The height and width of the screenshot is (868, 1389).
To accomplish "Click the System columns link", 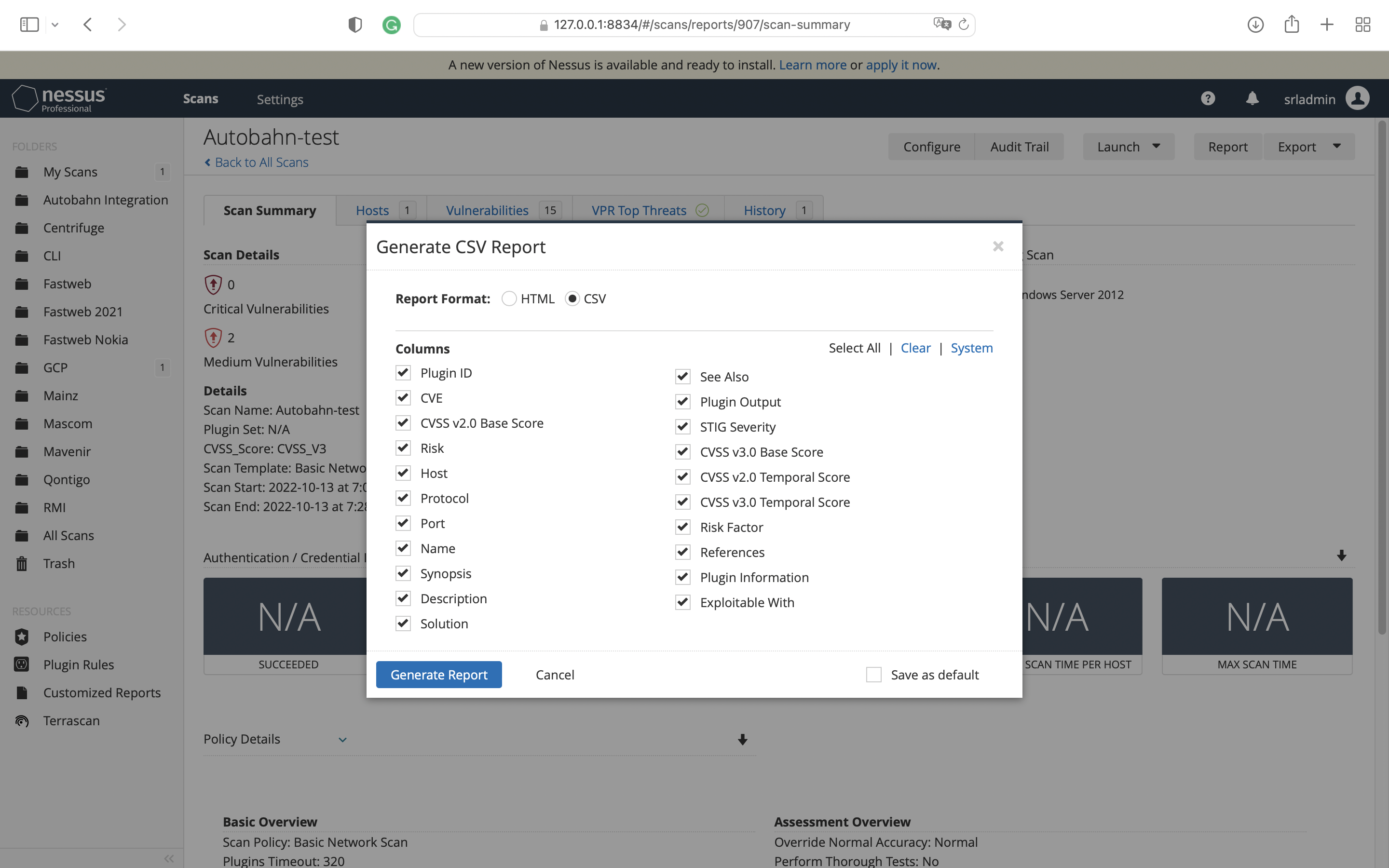I will pos(972,348).
